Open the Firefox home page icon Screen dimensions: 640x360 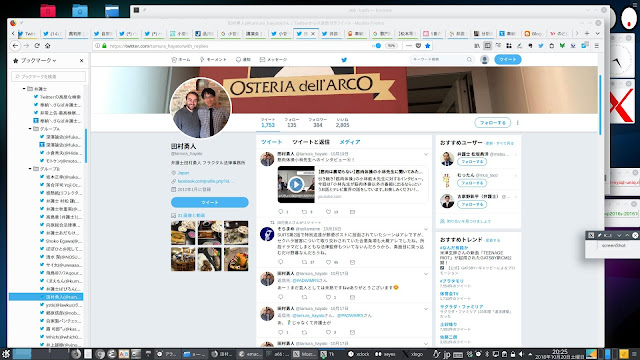click(x=47, y=46)
